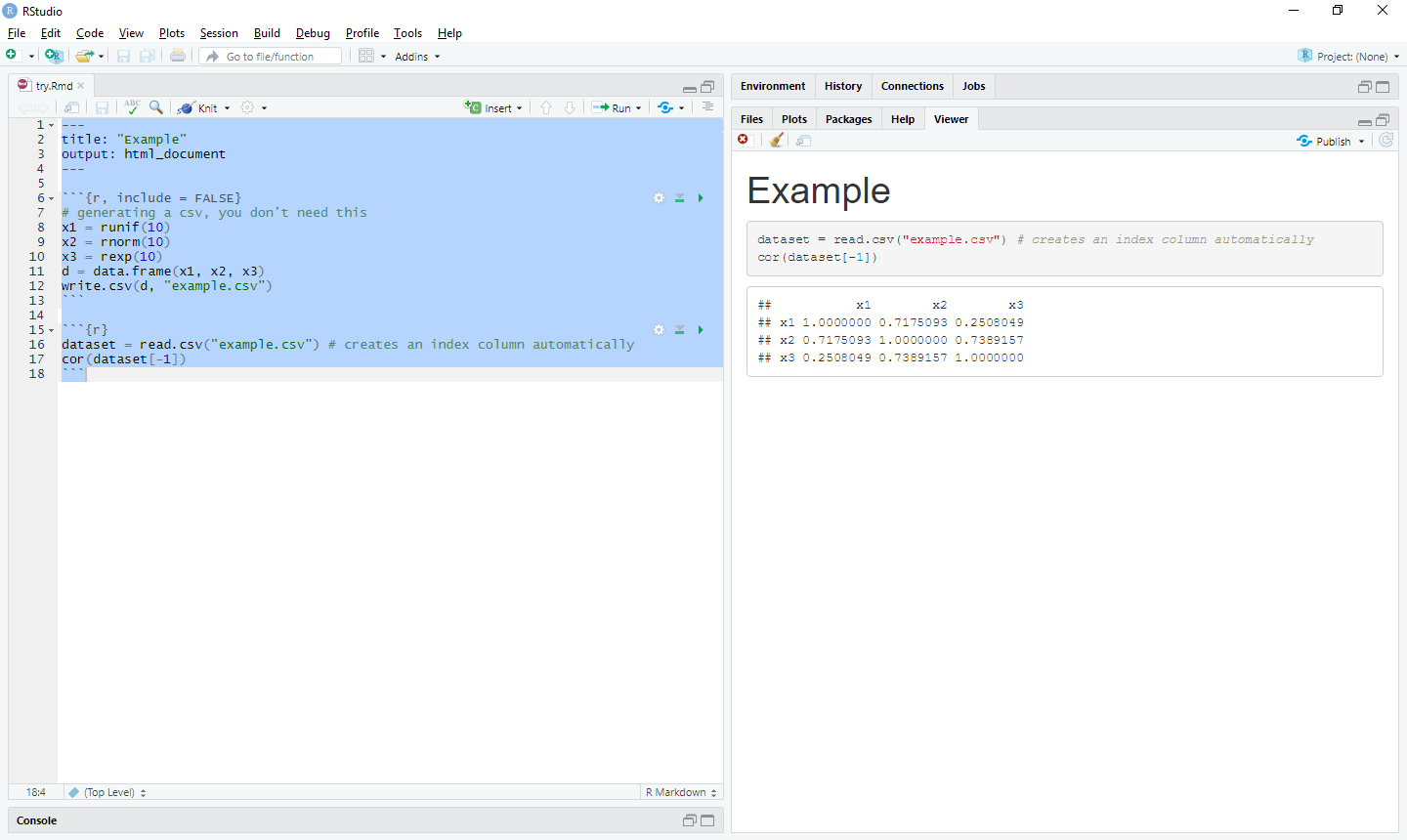Show viewer content in new window
1407x840 pixels.
coord(804,141)
